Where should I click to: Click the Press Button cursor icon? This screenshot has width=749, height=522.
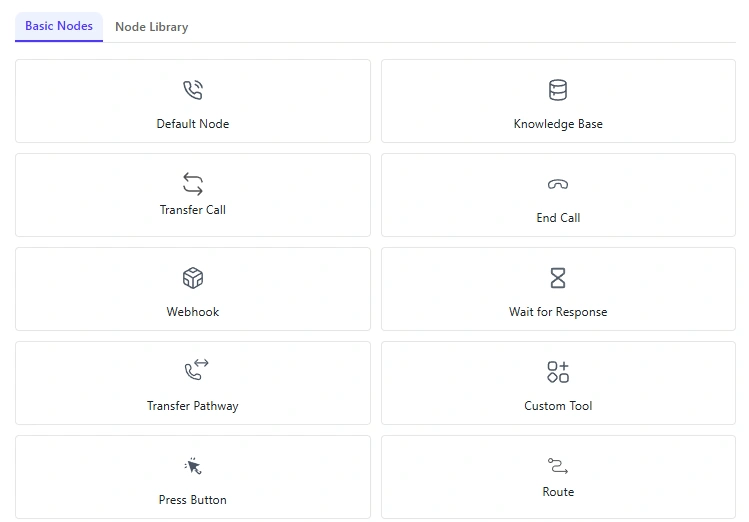(193, 466)
